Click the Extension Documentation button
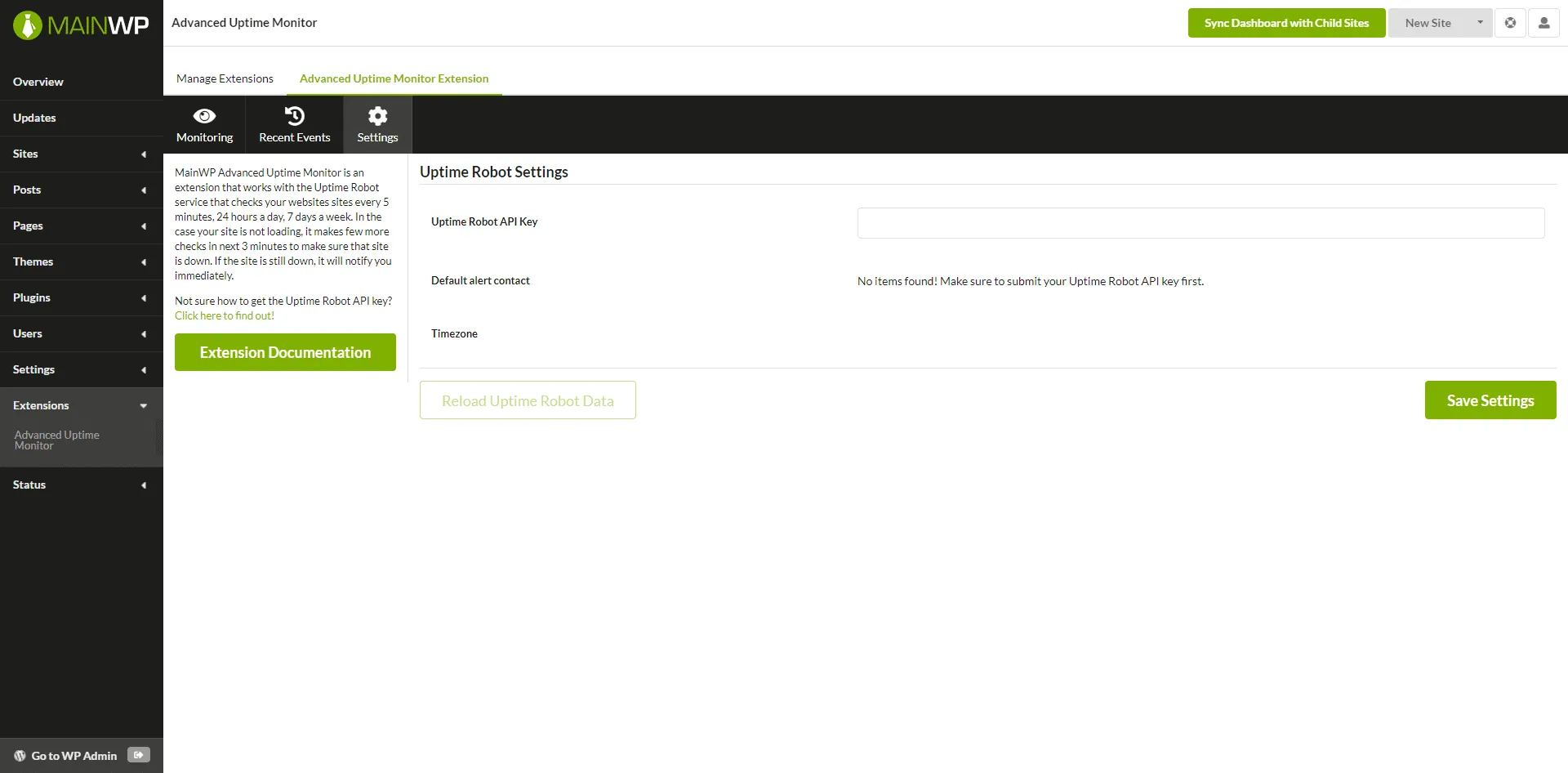This screenshot has width=1568, height=773. pyautogui.click(x=284, y=351)
